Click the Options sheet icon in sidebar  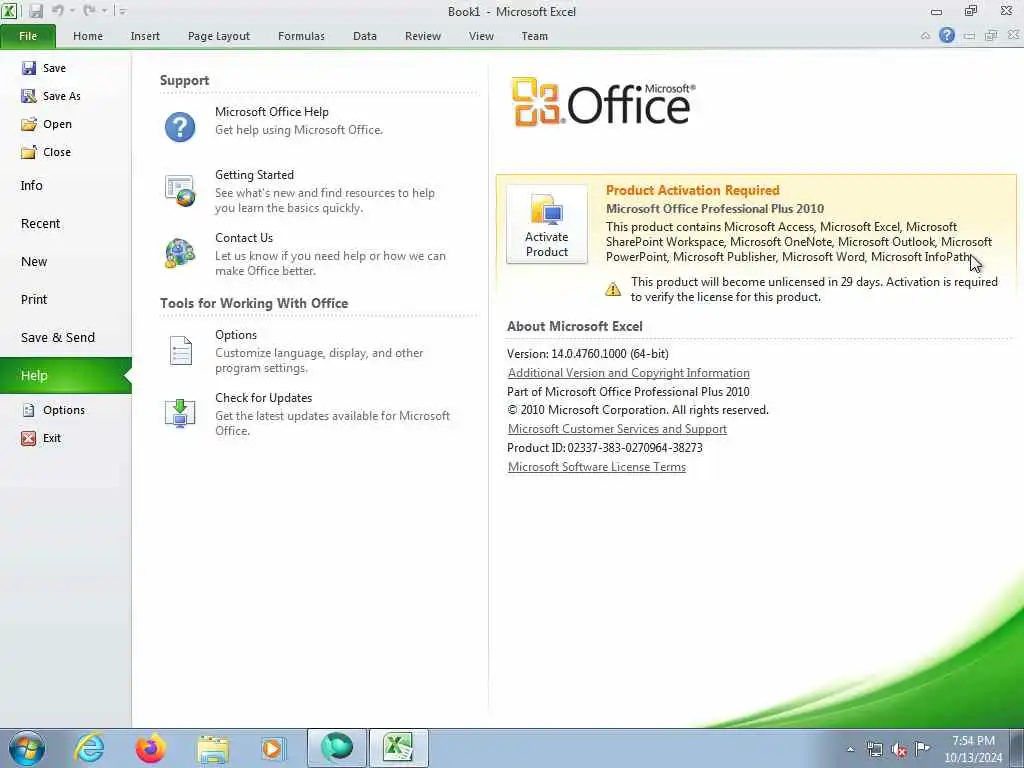pos(29,410)
